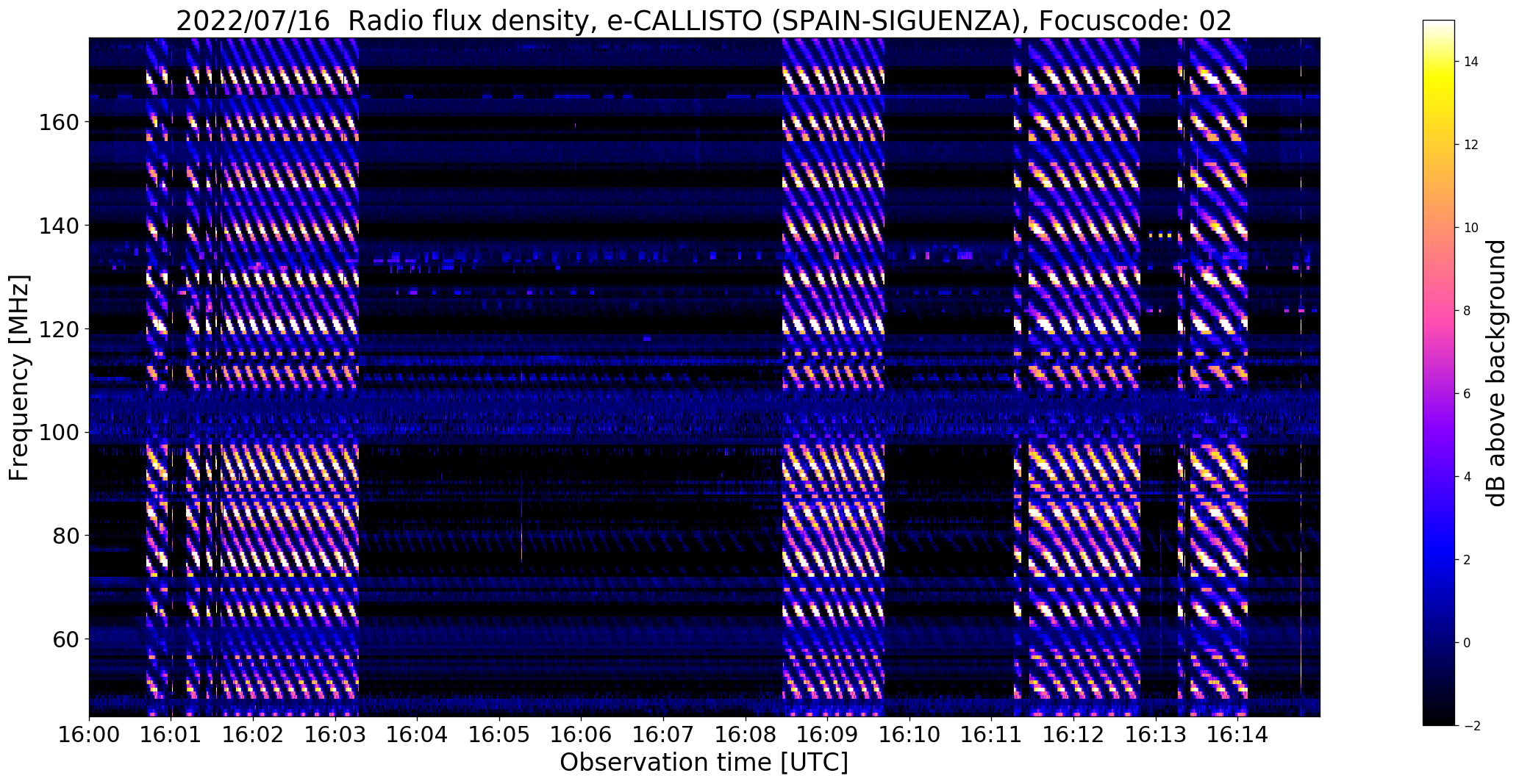The image size is (1519, 784).
Task: Click the 'dB above background' colorbar label
Action: pyautogui.click(x=1495, y=373)
